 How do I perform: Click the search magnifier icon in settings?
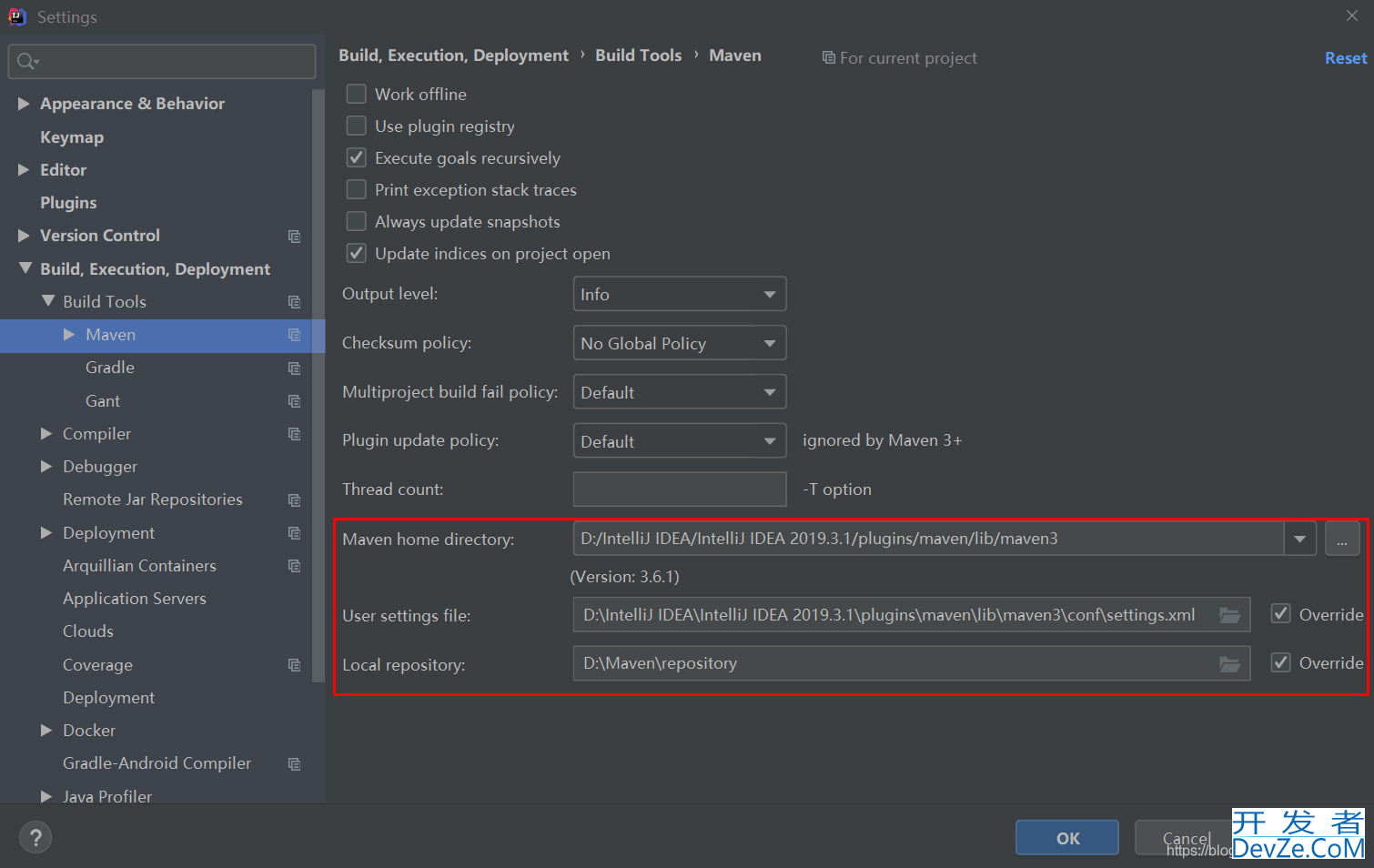click(26, 61)
